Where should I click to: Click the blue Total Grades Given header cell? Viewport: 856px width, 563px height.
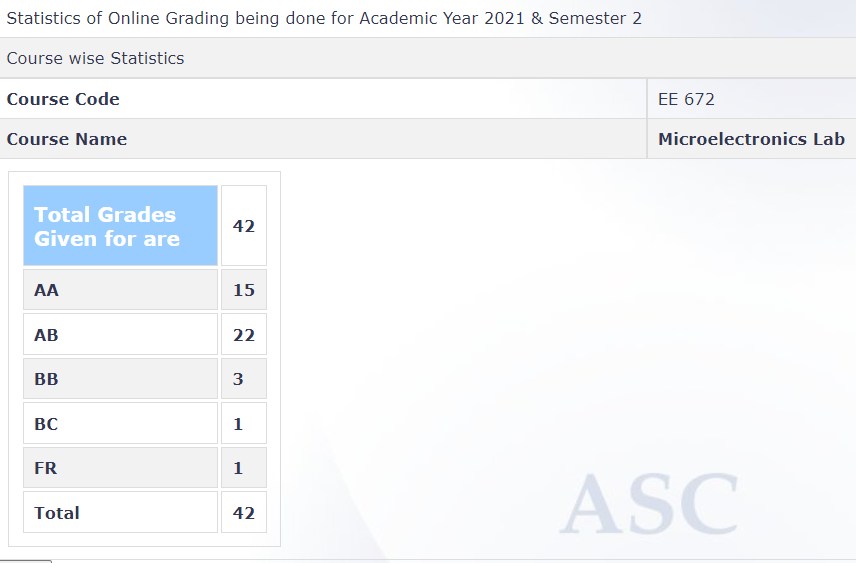pos(120,226)
